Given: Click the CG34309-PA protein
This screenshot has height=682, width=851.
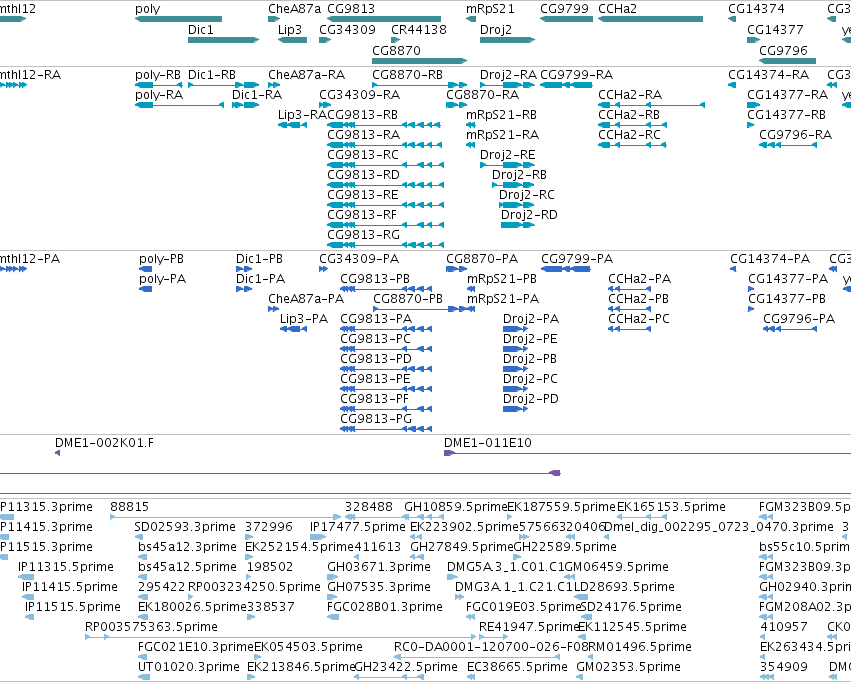Looking at the screenshot, I should tap(323, 269).
